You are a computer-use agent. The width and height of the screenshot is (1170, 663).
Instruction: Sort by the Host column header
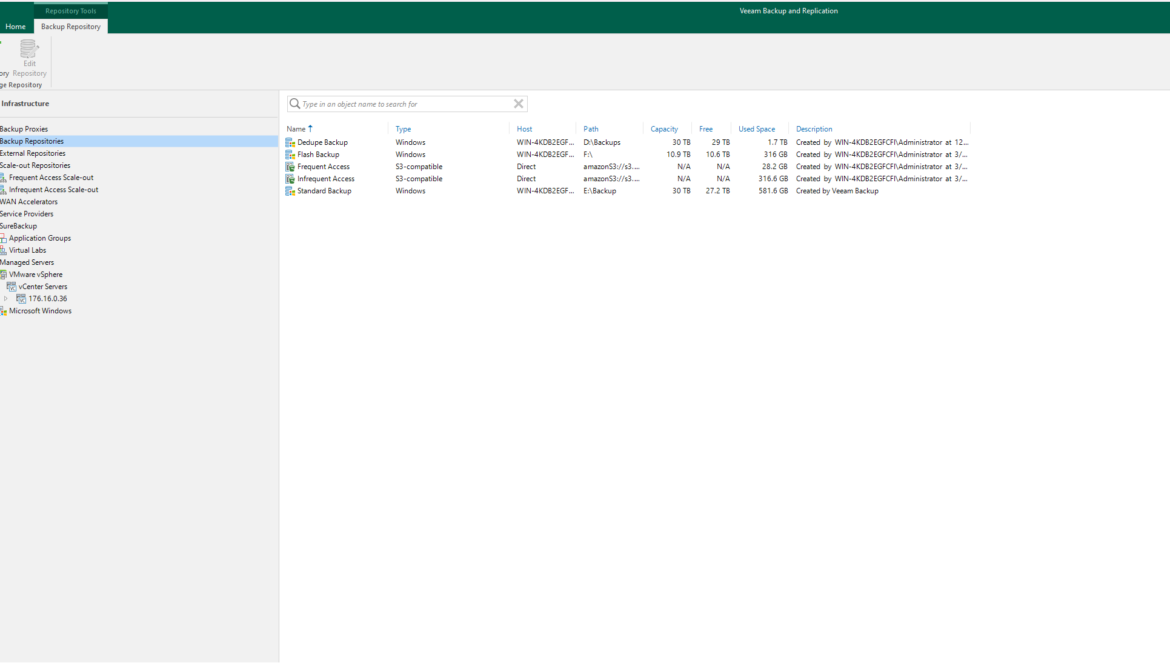click(525, 129)
